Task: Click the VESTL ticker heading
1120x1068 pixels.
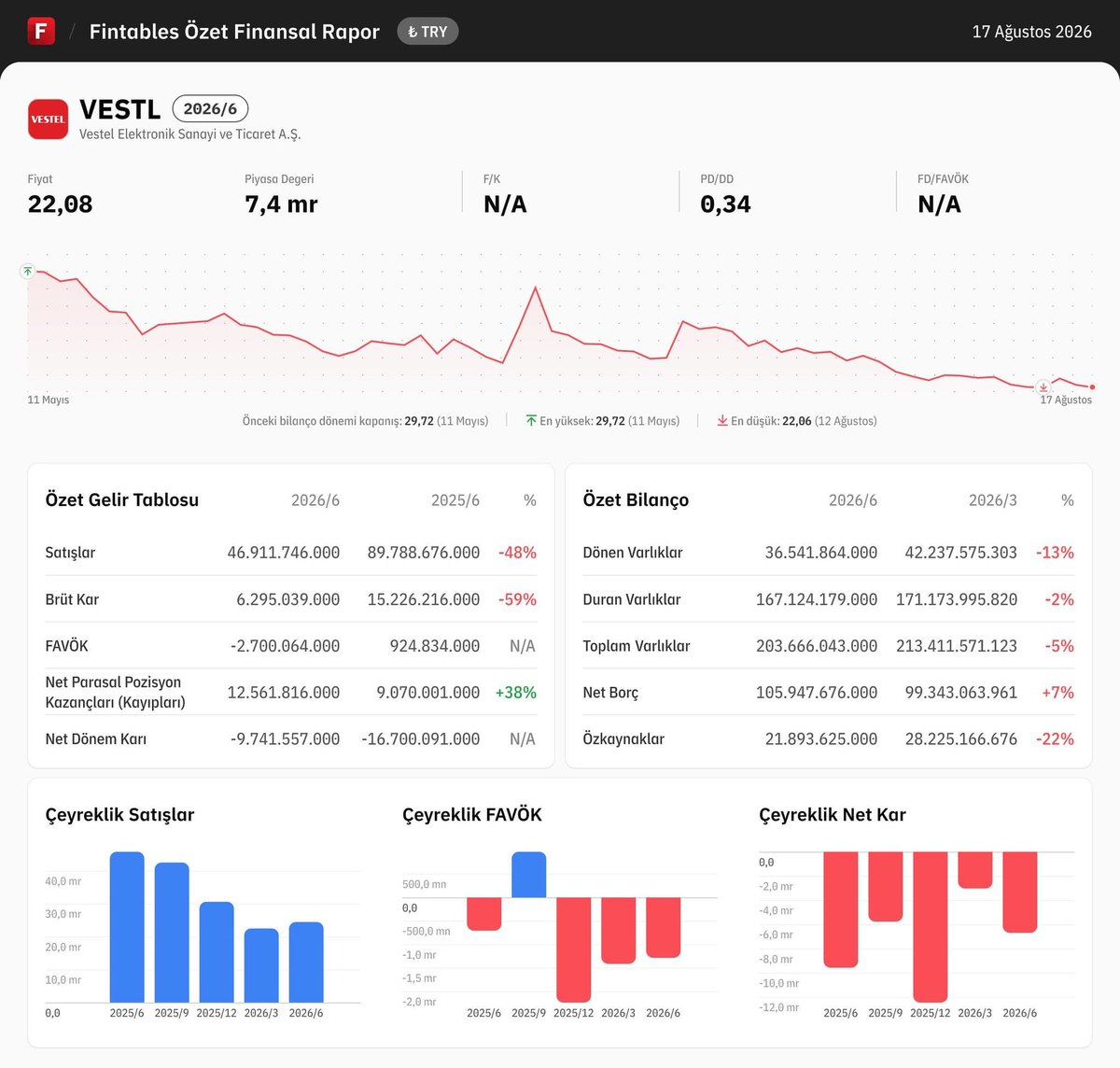Action: click(x=120, y=109)
